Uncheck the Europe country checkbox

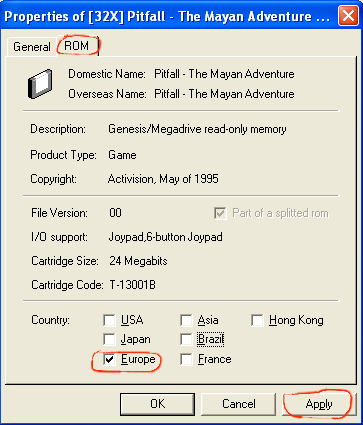[x=109, y=359]
